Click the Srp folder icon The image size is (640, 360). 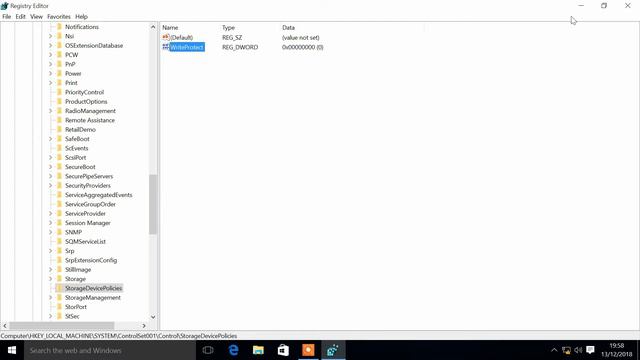point(59,251)
